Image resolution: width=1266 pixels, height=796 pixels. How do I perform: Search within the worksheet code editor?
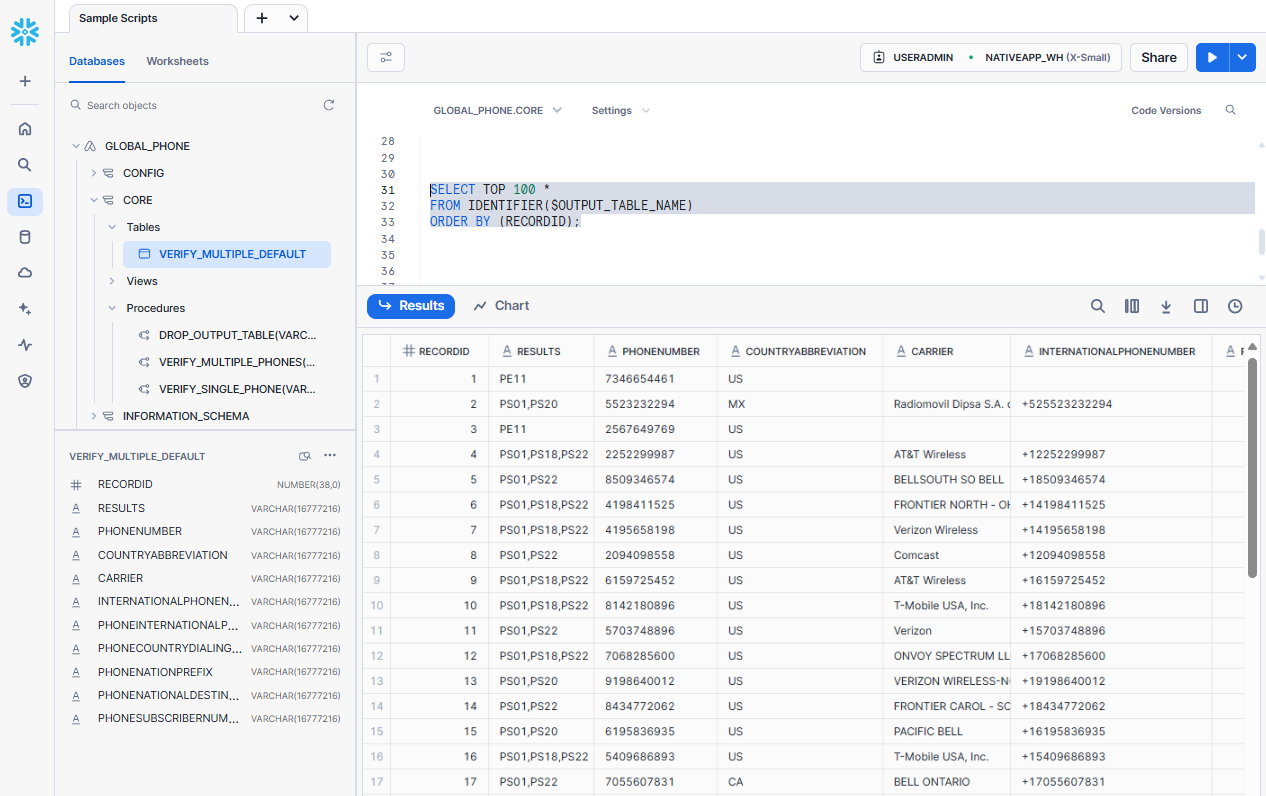point(1231,110)
